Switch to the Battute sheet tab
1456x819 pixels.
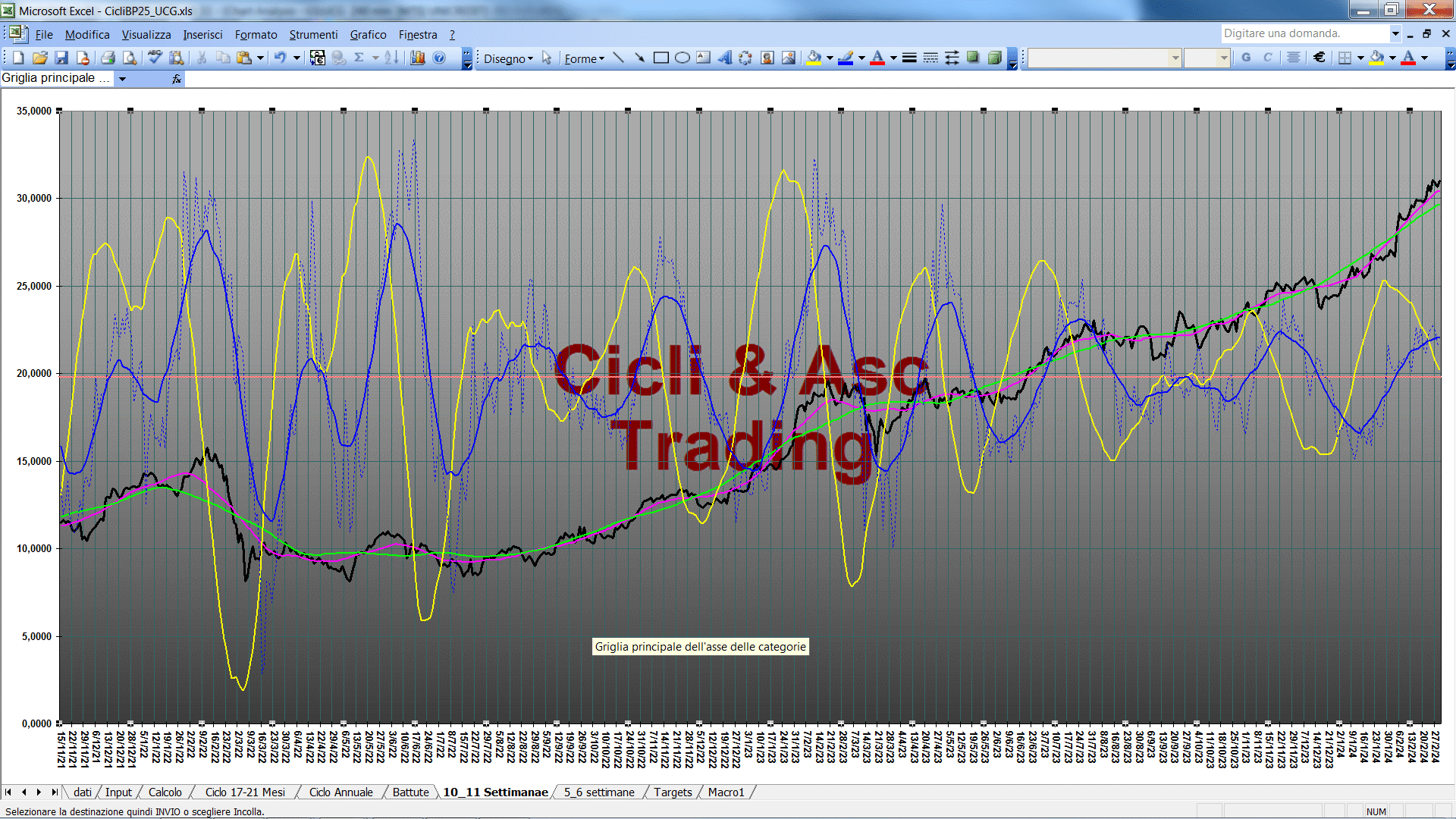coord(410,792)
